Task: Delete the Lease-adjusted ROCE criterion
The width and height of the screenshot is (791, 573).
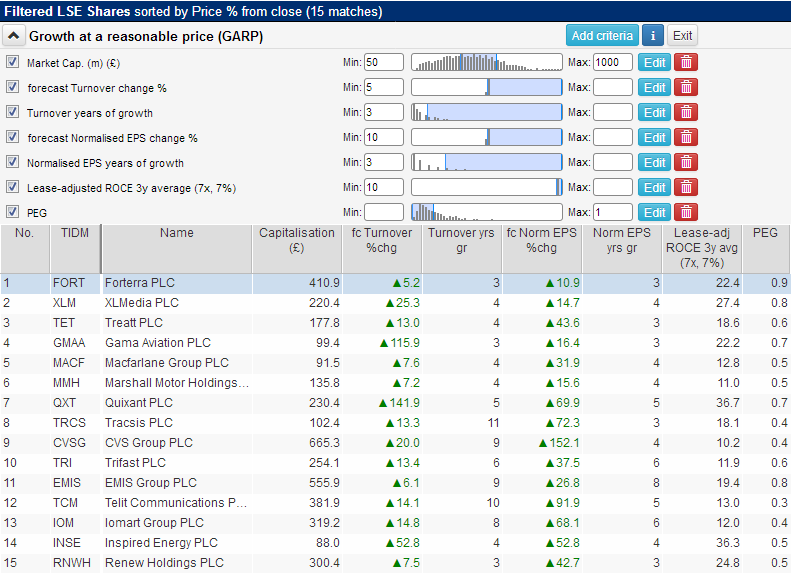Action: pos(686,187)
